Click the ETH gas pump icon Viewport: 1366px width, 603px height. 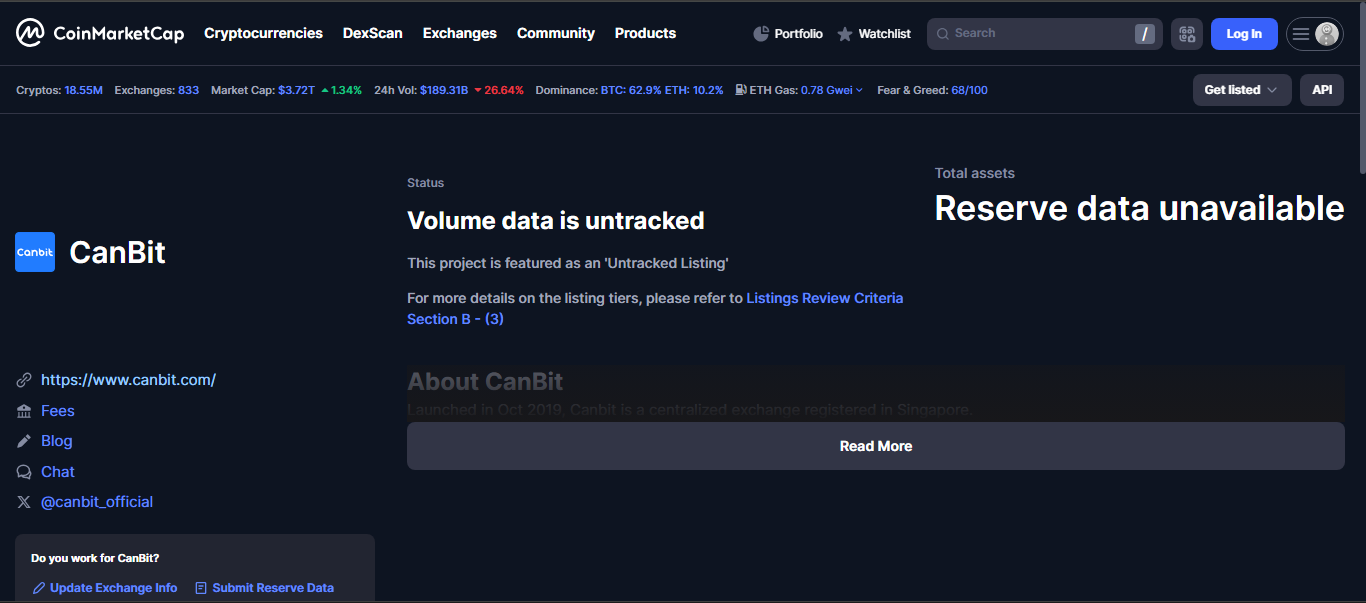click(x=741, y=90)
